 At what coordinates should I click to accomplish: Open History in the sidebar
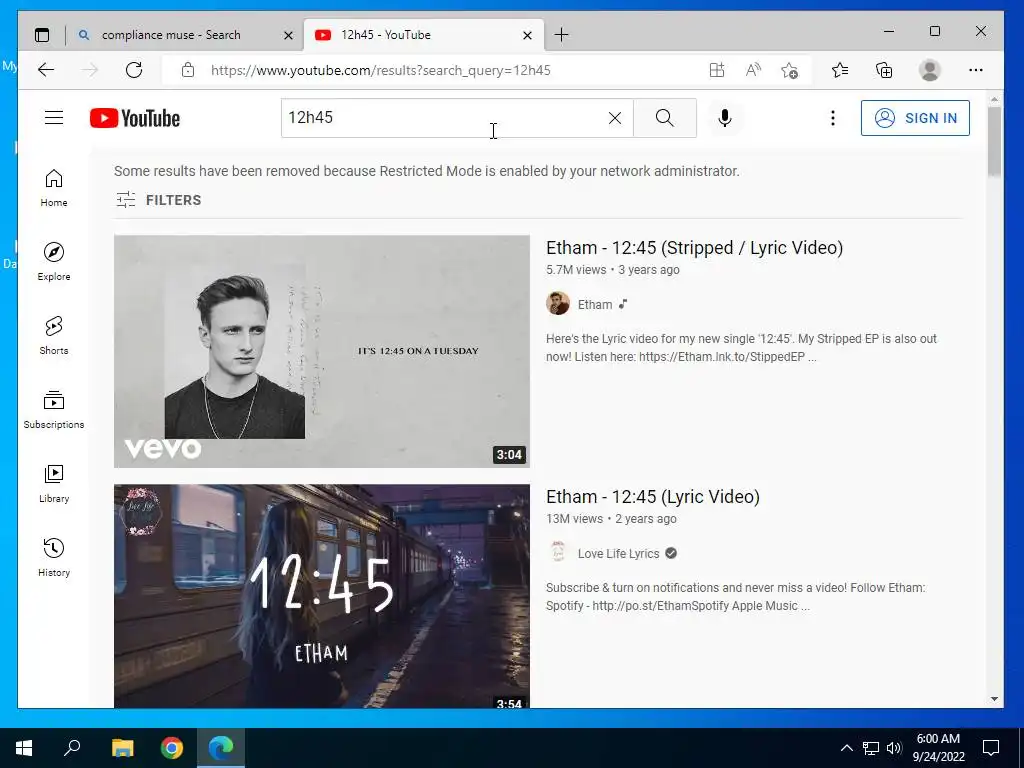coord(54,557)
